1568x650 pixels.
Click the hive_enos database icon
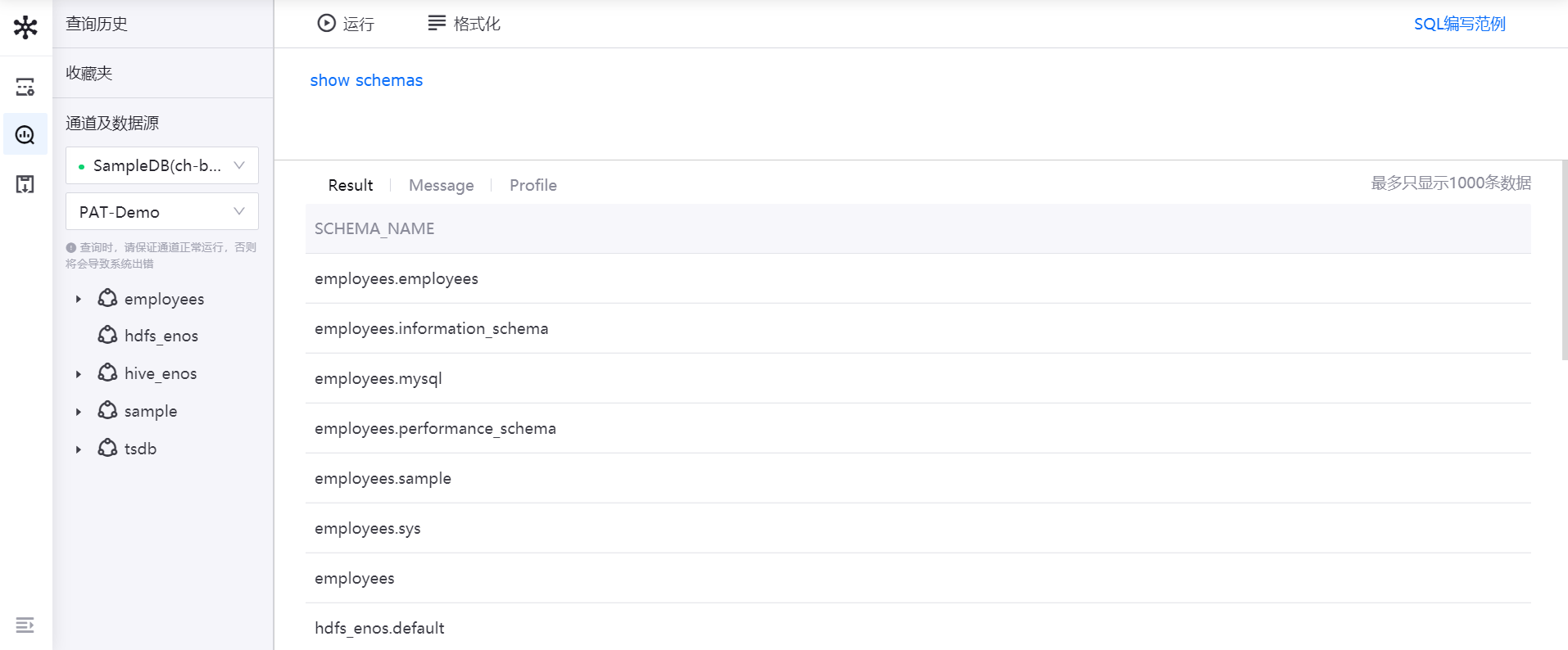click(x=107, y=372)
